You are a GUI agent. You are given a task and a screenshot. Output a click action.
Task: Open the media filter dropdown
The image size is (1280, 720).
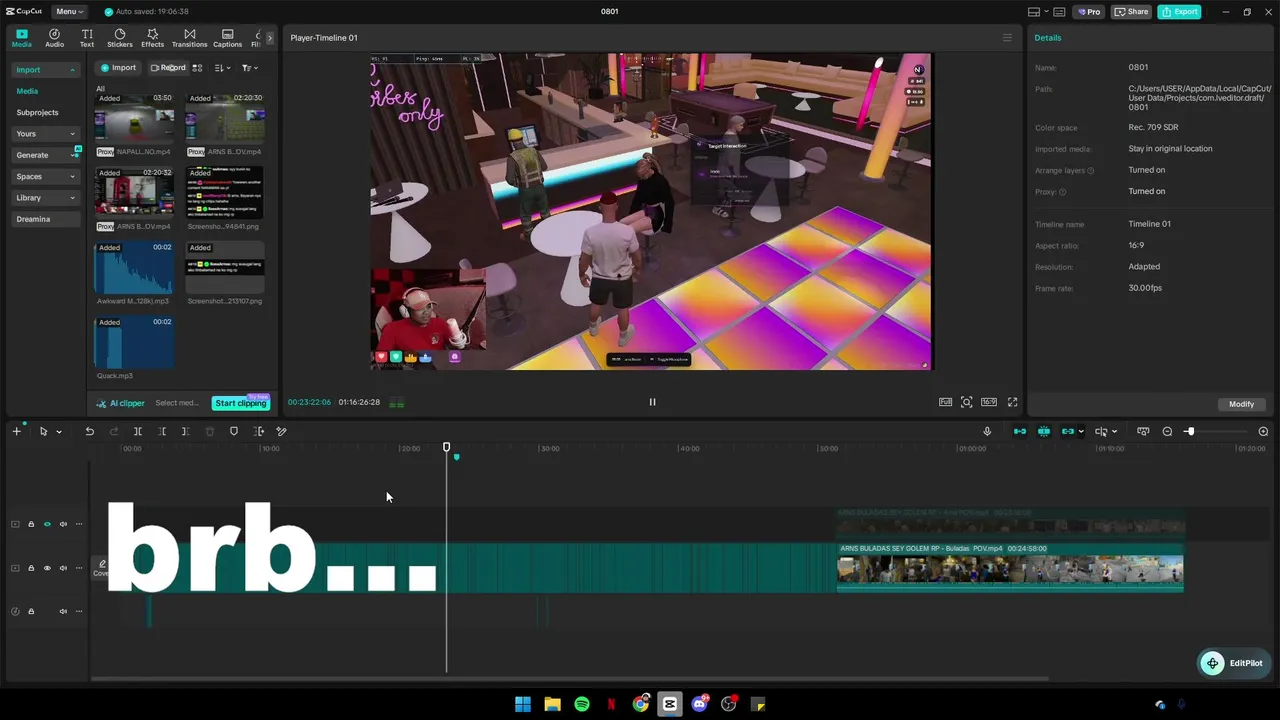tap(250, 68)
